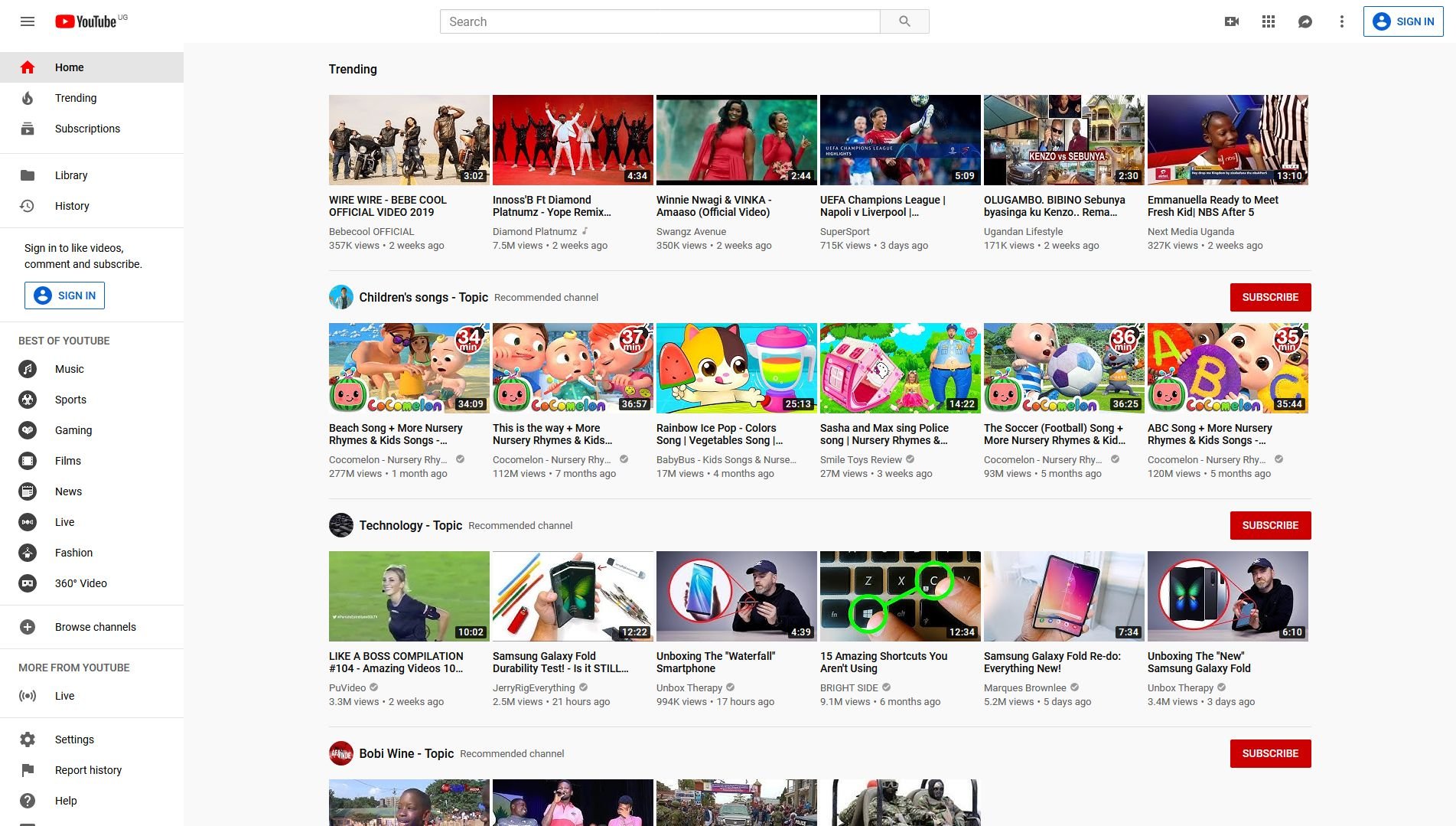1456x826 pixels.
Task: Click the History clock icon
Action: point(28,206)
